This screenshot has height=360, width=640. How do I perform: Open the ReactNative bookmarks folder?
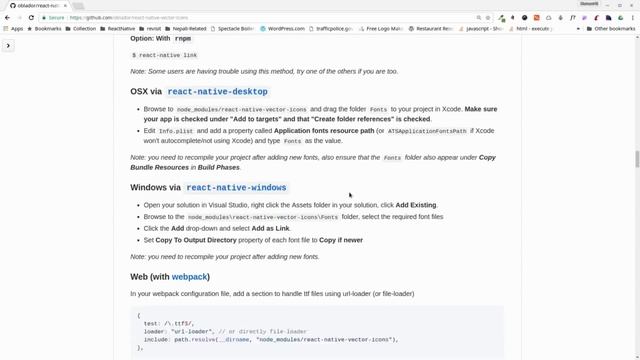[118, 29]
